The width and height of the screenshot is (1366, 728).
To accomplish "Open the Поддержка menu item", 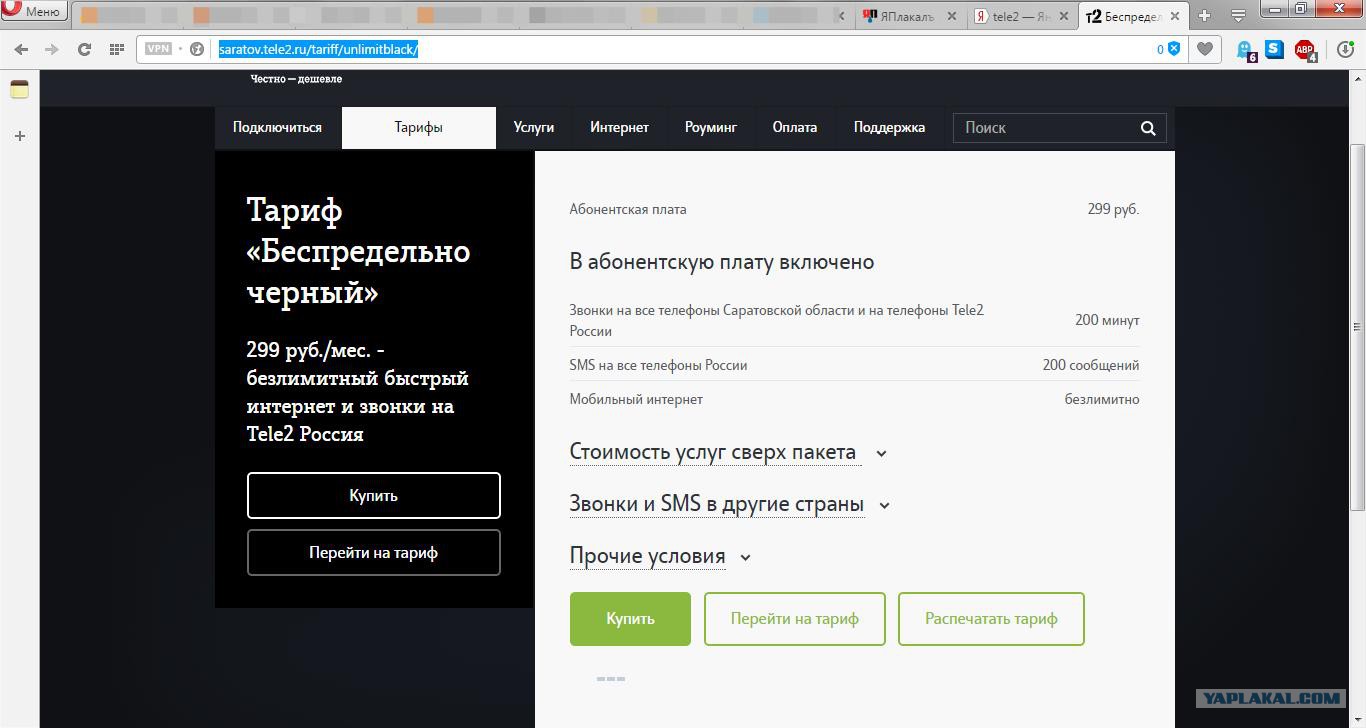I will (889, 128).
